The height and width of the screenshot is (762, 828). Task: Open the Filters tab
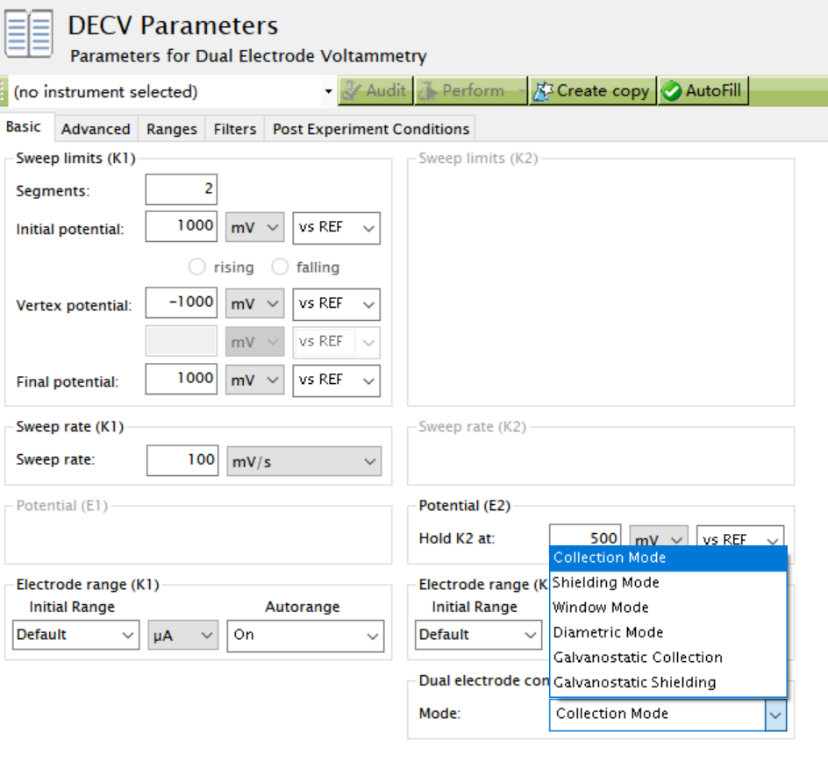(234, 129)
